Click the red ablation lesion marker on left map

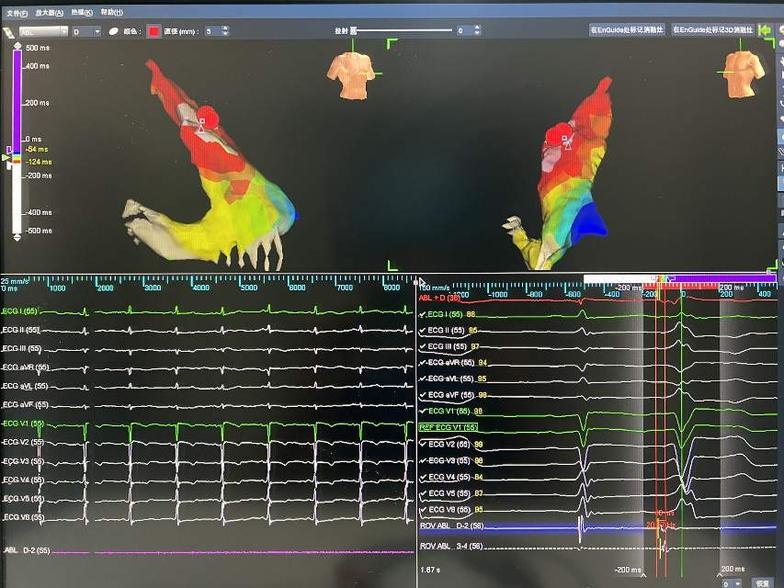coord(206,117)
